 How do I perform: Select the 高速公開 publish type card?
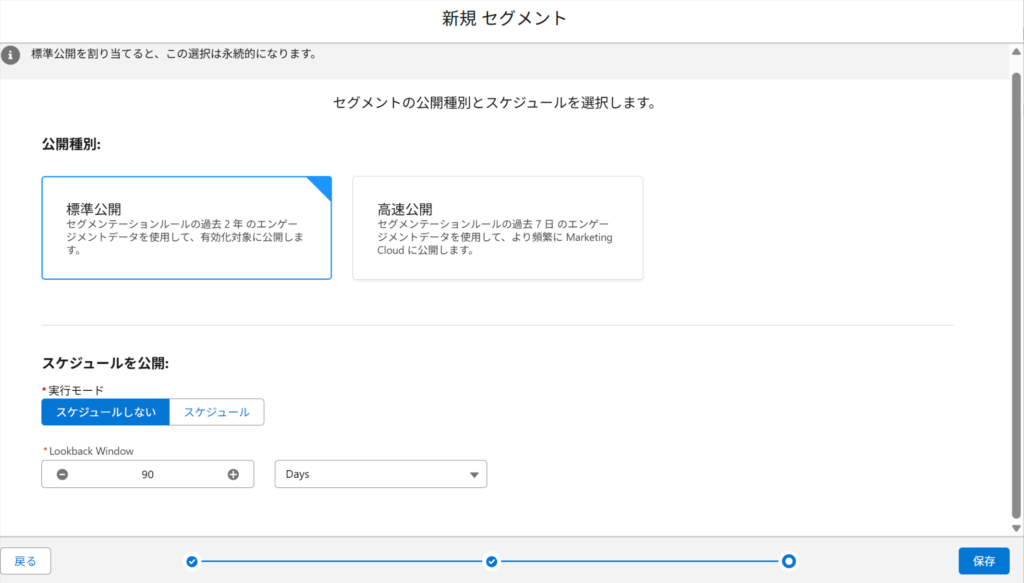coord(498,228)
